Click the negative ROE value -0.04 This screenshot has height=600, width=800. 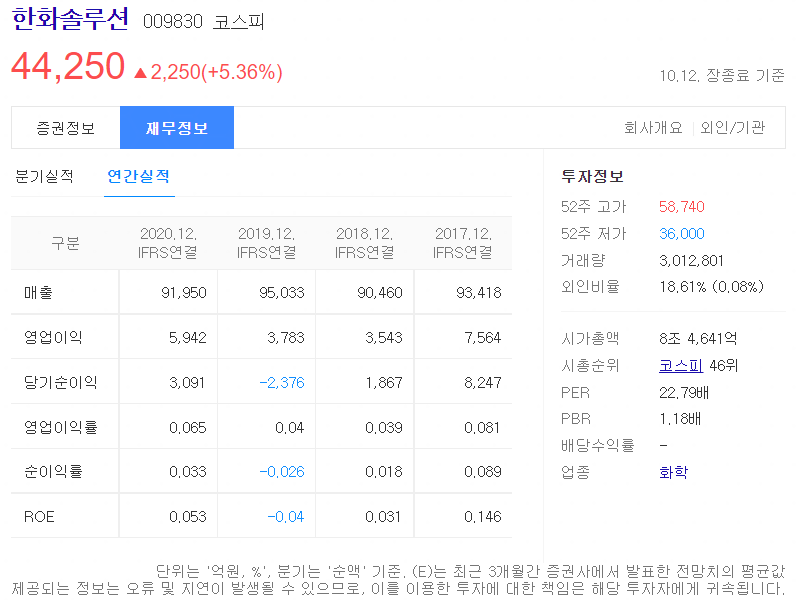pos(286,516)
